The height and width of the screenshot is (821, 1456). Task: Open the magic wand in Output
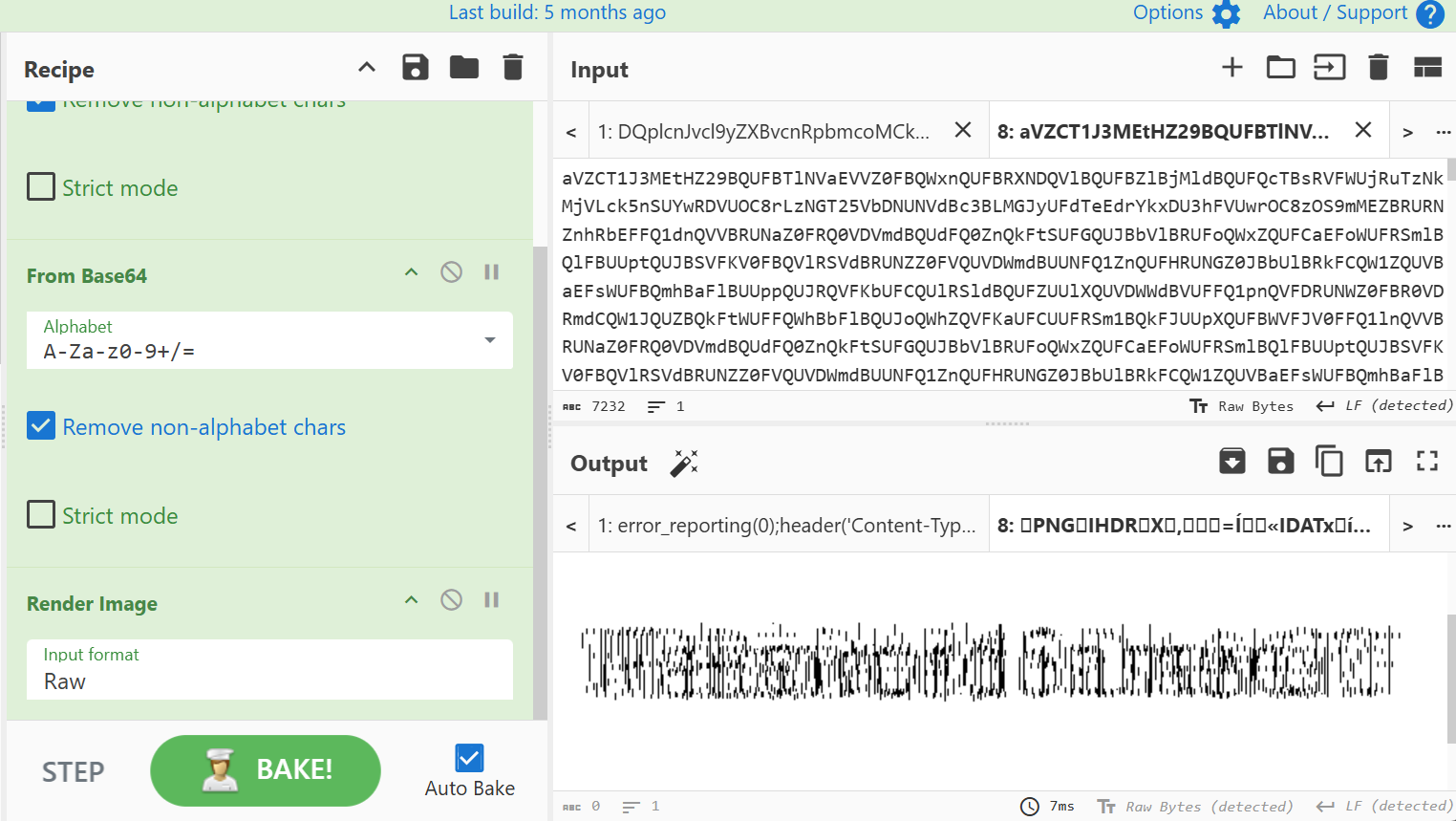pyautogui.click(x=684, y=464)
